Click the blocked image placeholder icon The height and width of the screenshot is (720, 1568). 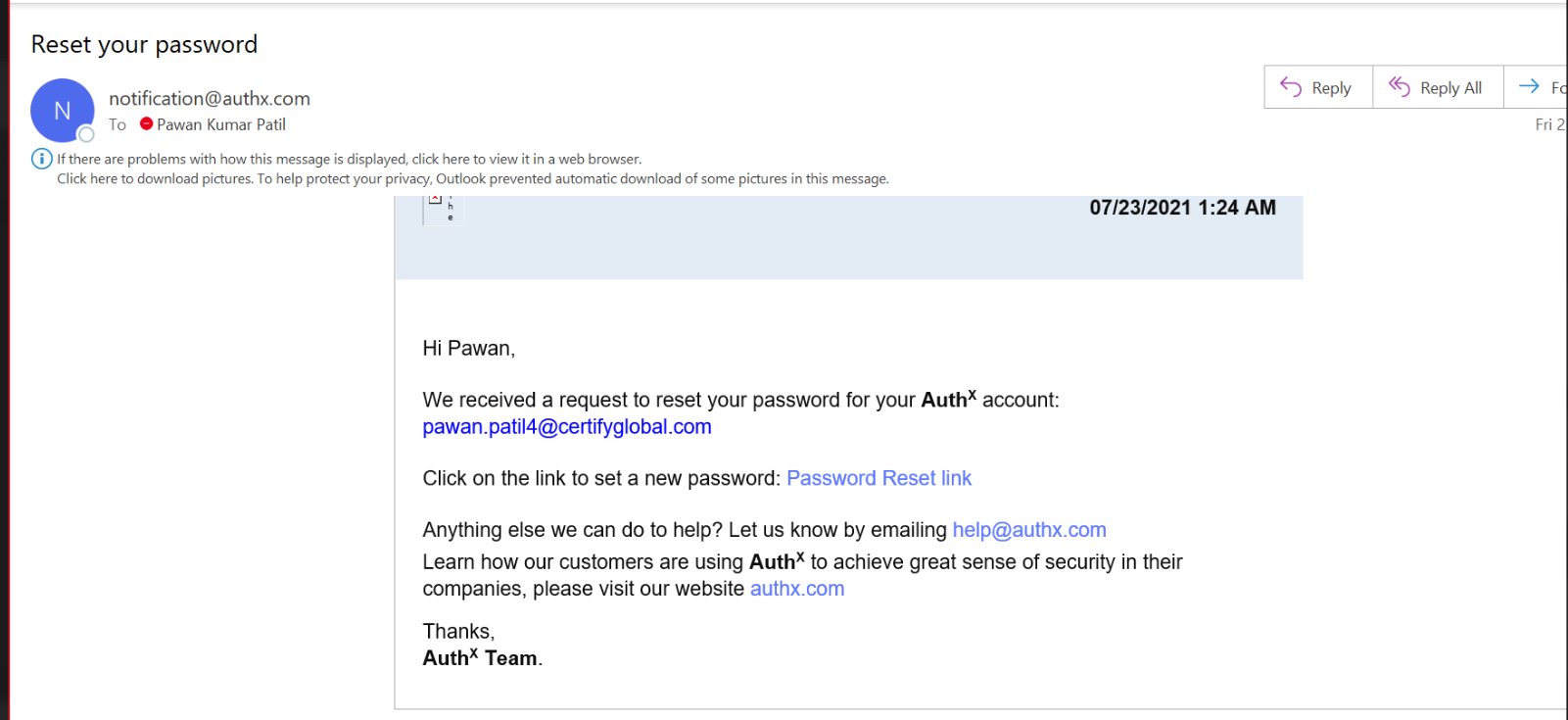[435, 200]
